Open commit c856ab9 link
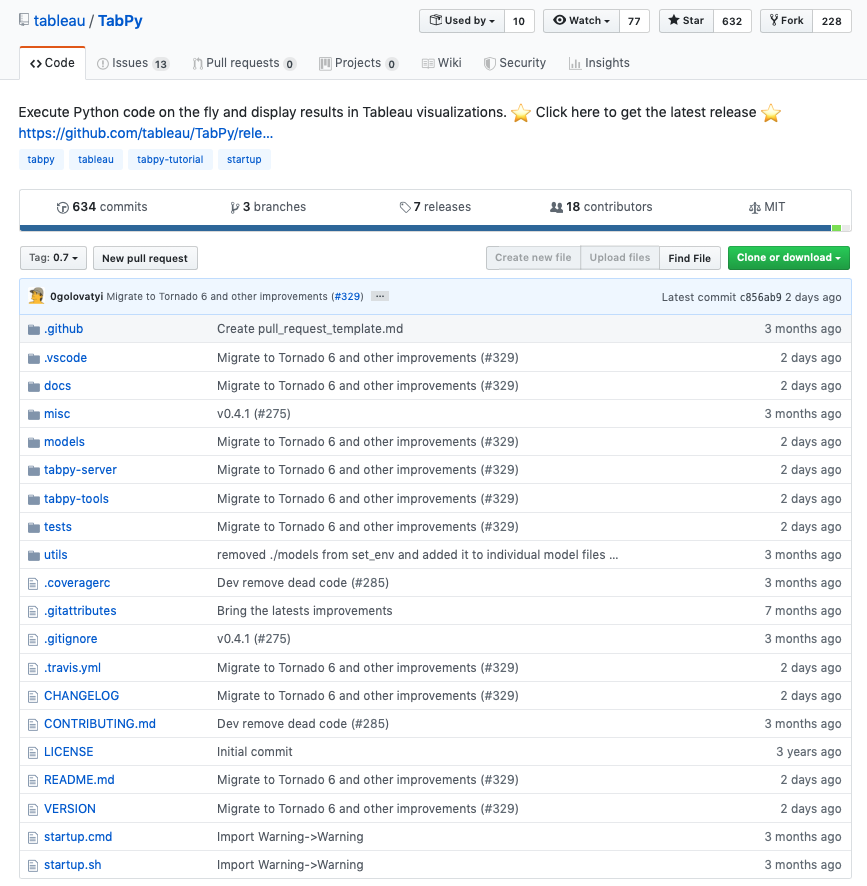Viewport: 867px width, 886px height. click(761, 297)
